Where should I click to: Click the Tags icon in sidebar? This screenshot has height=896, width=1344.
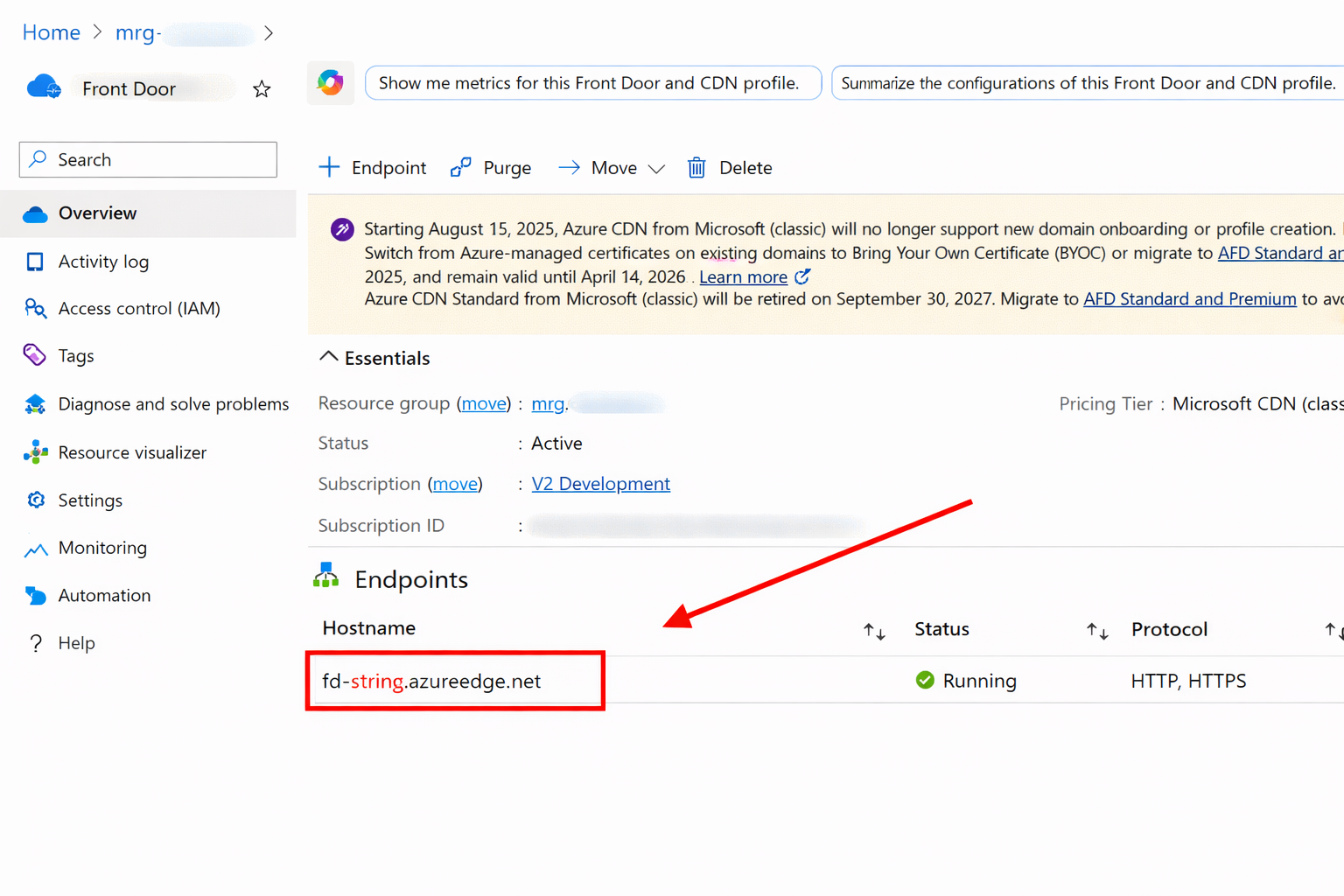pos(35,355)
